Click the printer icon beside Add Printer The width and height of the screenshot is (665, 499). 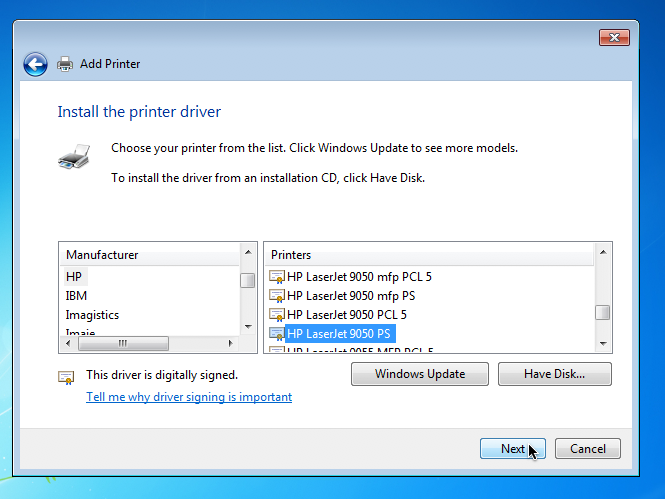click(x=65, y=64)
